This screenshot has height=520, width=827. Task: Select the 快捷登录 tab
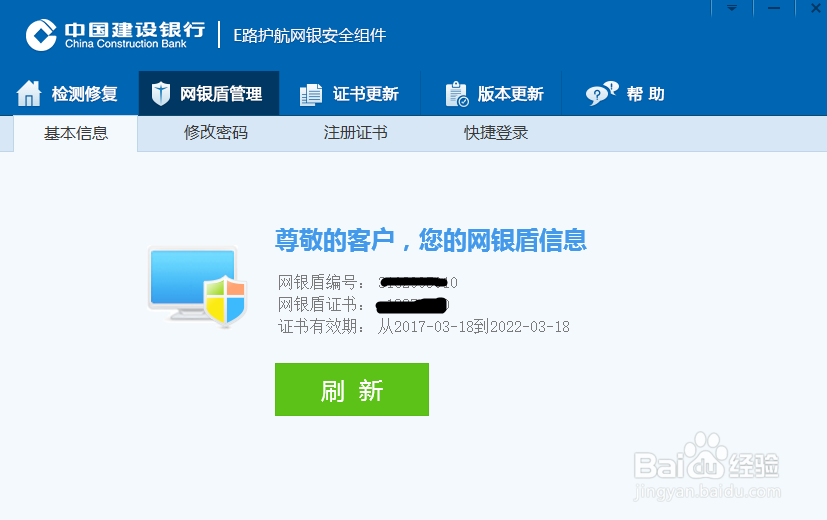click(496, 133)
